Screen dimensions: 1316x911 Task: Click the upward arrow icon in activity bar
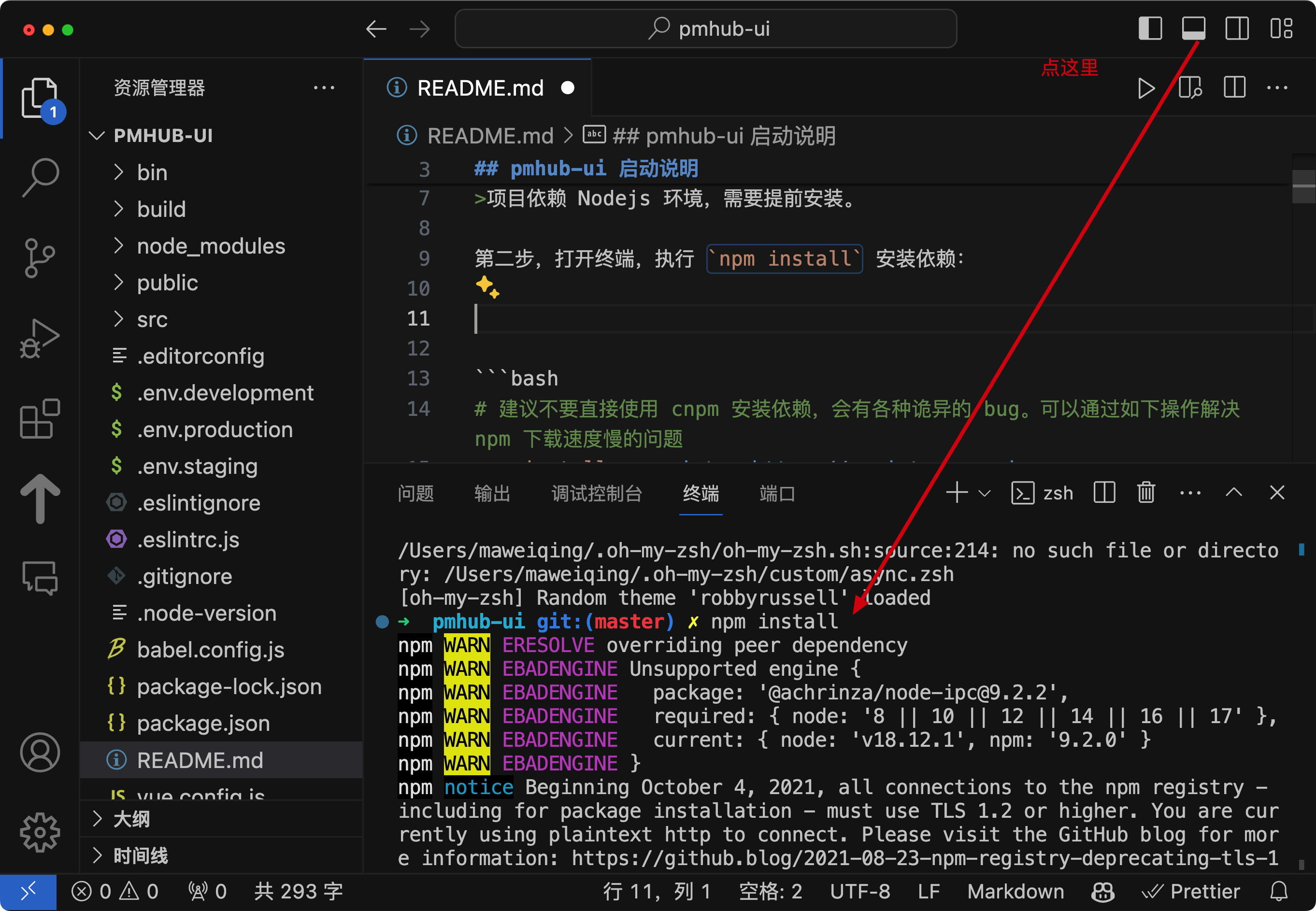click(40, 498)
